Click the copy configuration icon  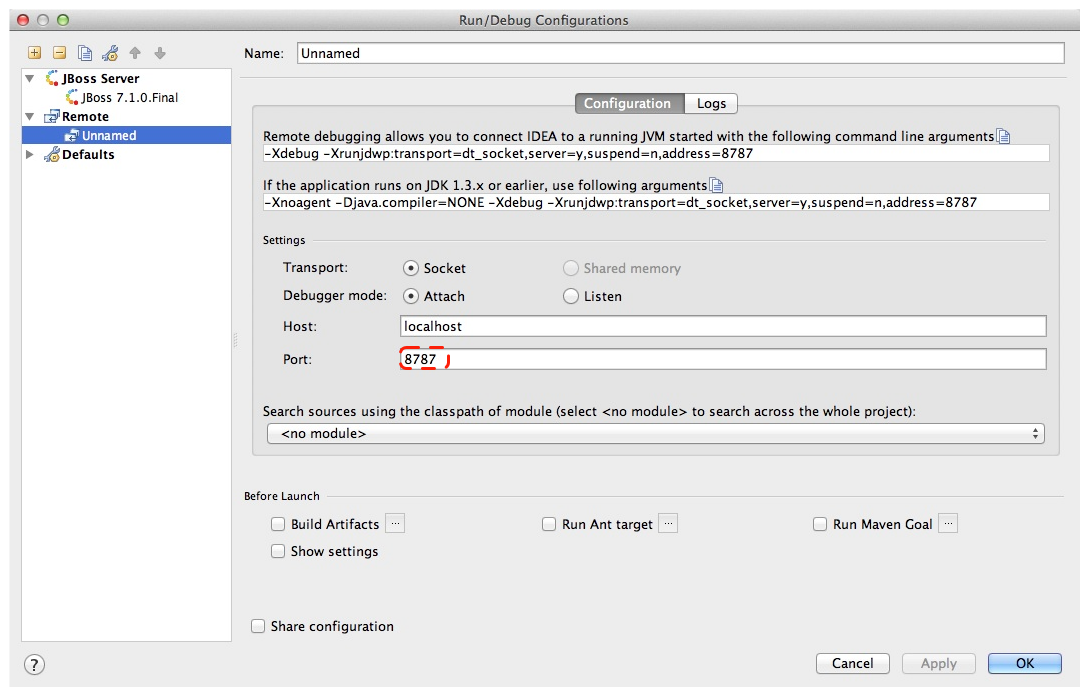tap(85, 53)
